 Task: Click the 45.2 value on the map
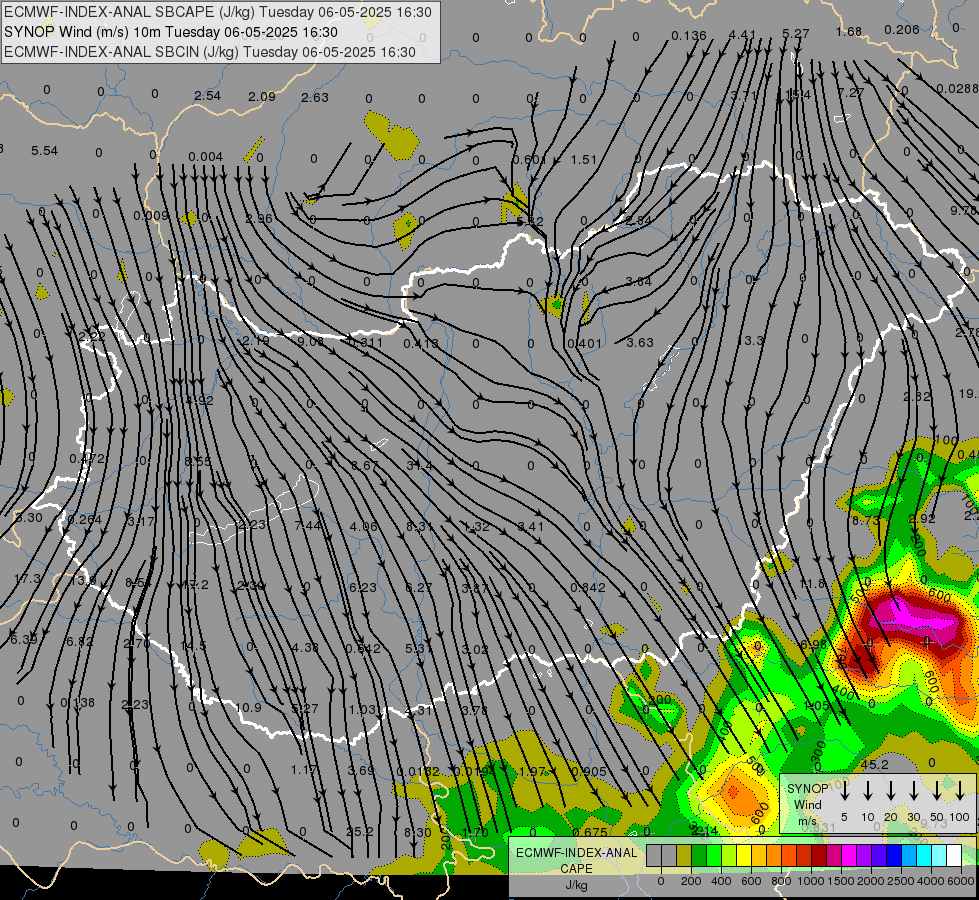click(x=874, y=764)
